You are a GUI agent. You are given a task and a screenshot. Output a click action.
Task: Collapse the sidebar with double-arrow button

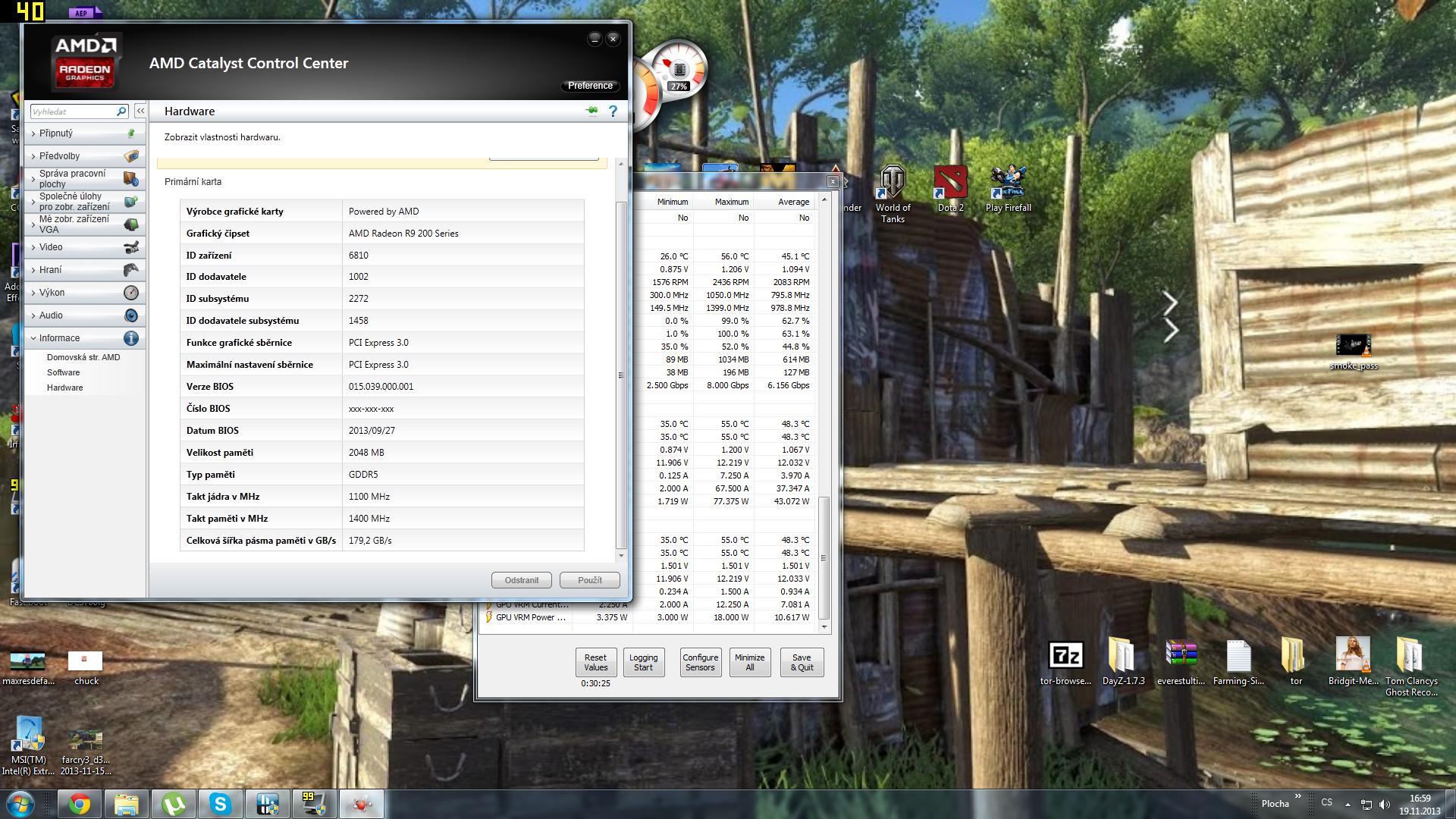coord(140,111)
